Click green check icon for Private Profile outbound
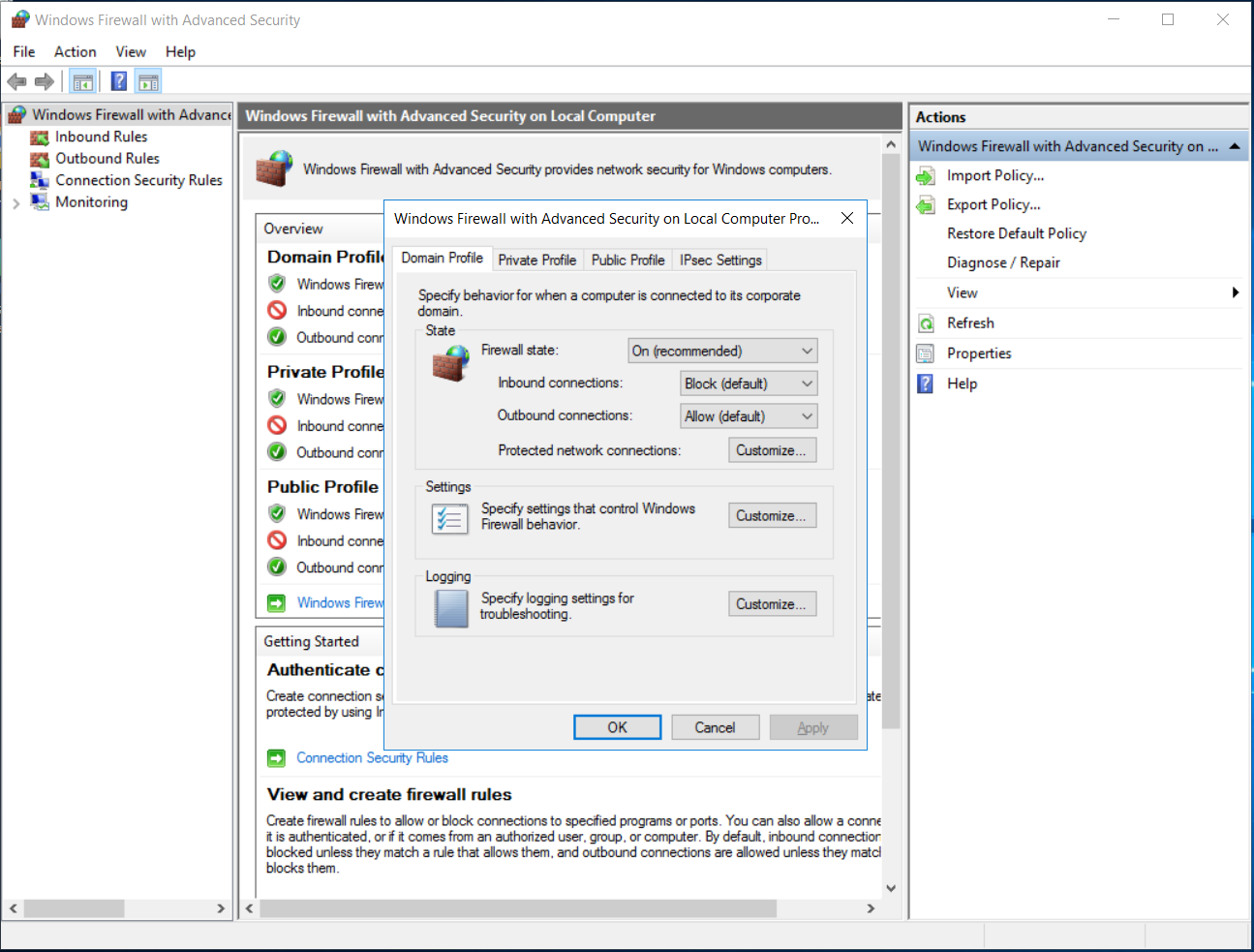Viewport: 1254px width, 952px height. tap(277, 452)
